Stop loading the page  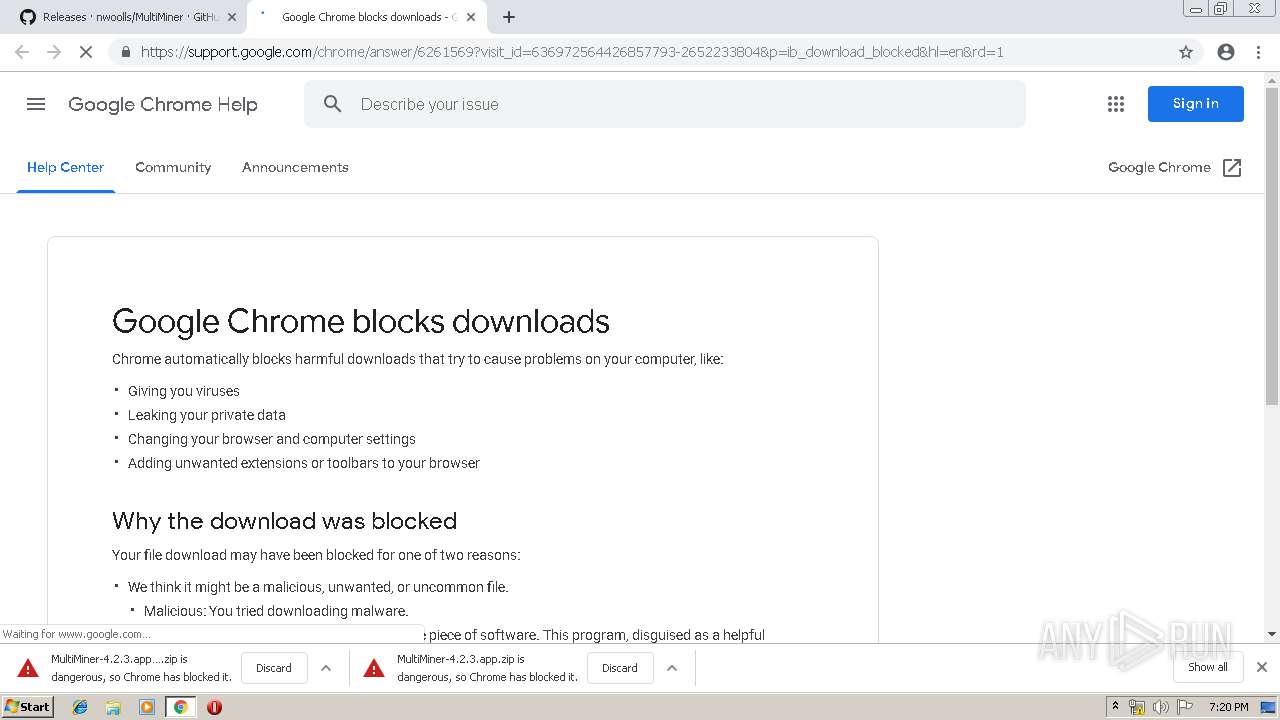86,52
